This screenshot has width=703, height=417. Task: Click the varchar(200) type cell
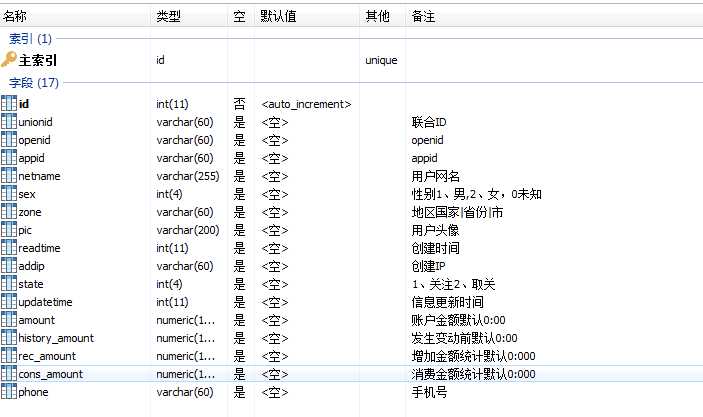(188, 230)
